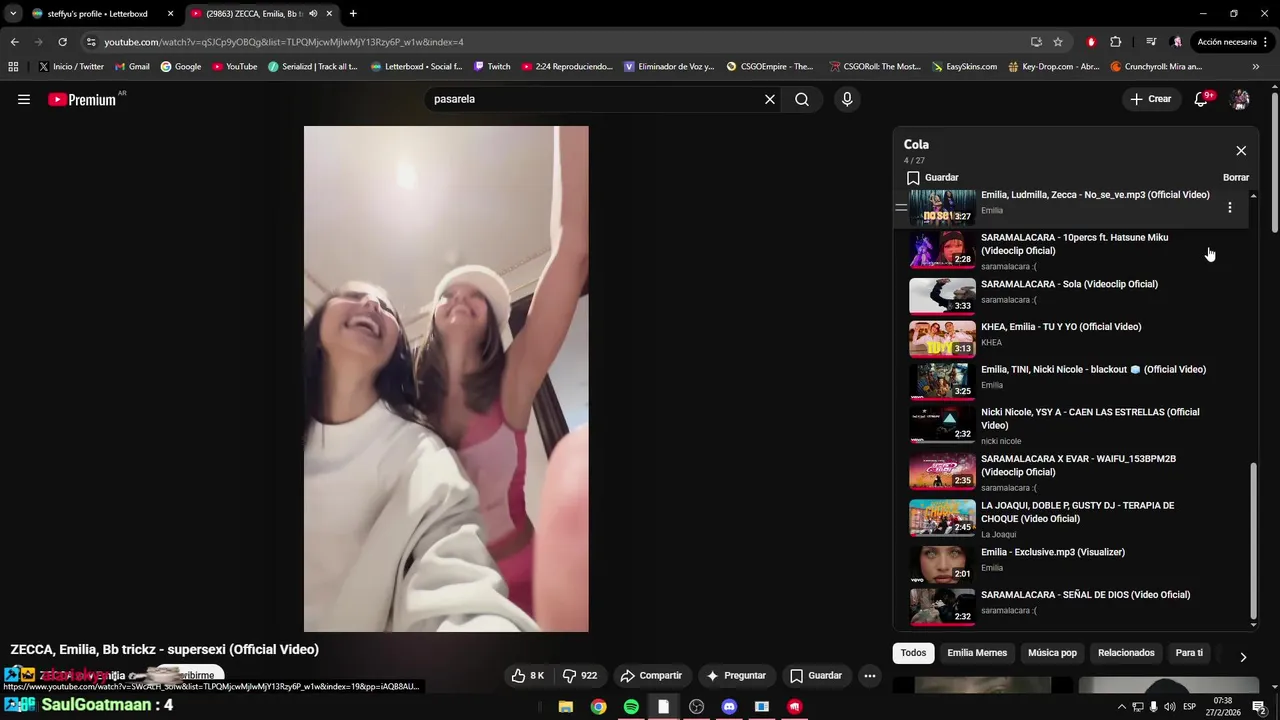Ask about the video with Preguntar
Screen dimensions: 1280x720
[x=735, y=676]
